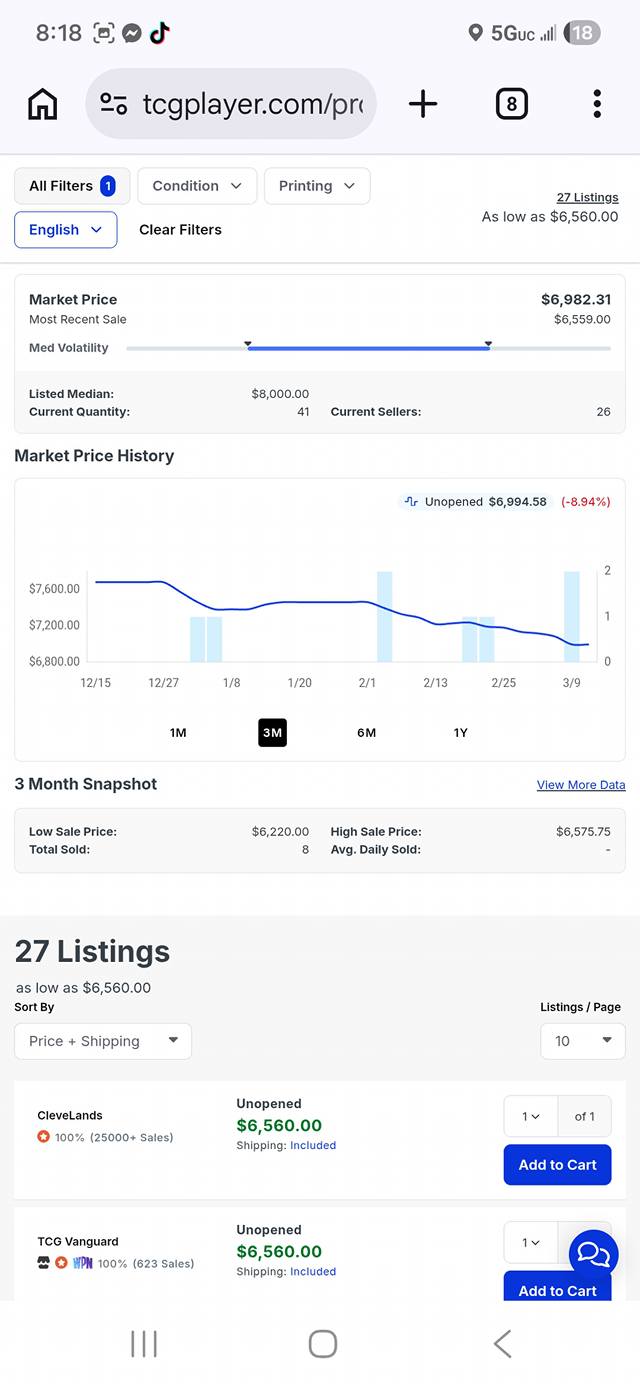Tap the right volatility marker triangle
The width and height of the screenshot is (640, 1386).
pyautogui.click(x=488, y=343)
